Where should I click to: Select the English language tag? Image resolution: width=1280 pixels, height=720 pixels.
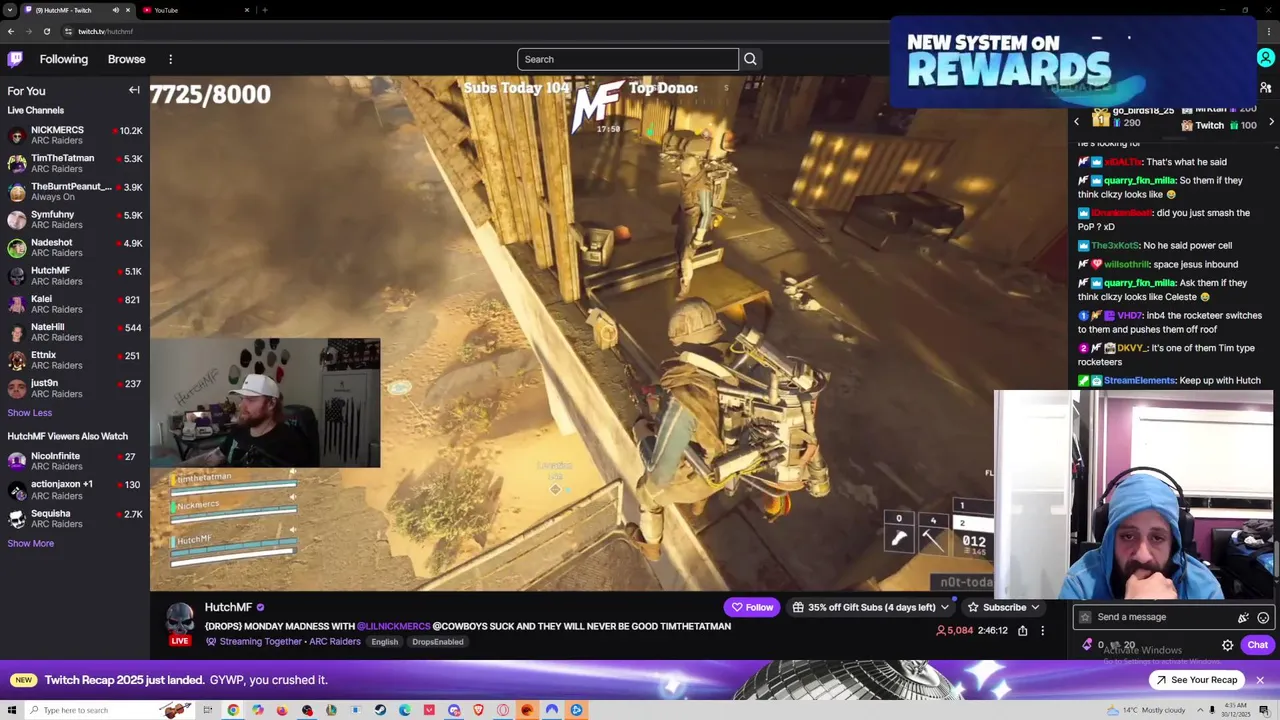(x=385, y=642)
